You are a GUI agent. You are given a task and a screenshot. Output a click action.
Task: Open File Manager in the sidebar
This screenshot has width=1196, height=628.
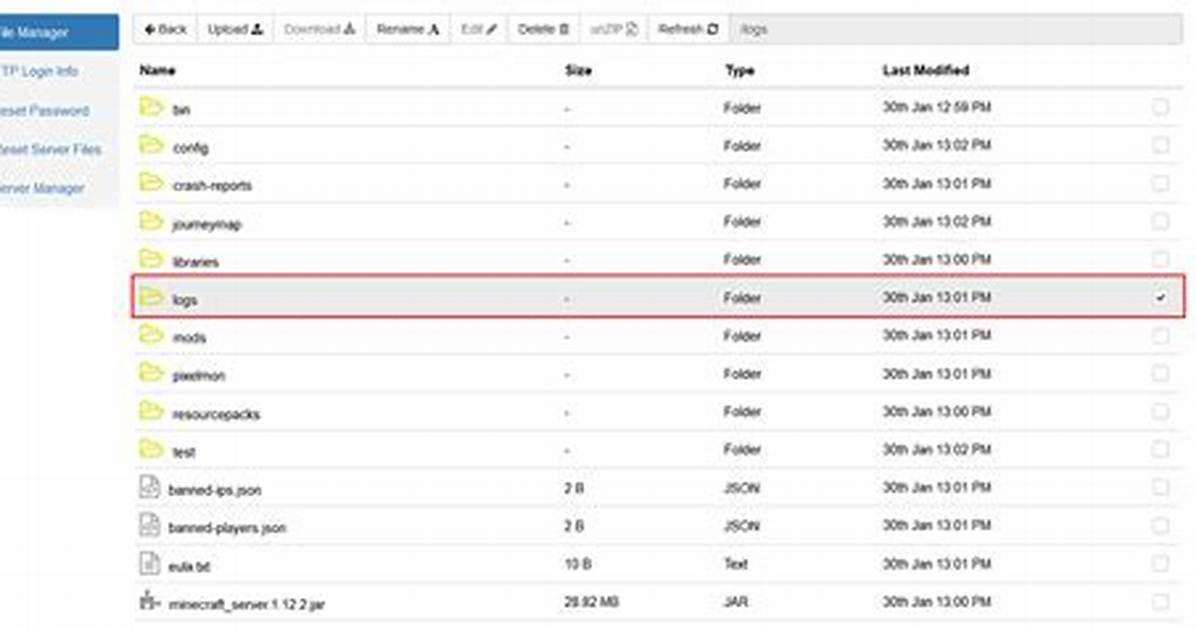(x=59, y=32)
